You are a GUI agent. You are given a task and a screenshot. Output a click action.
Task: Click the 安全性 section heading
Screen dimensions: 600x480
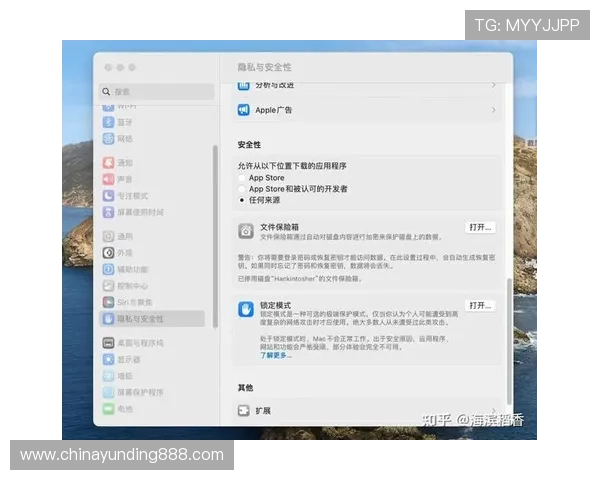click(249, 145)
